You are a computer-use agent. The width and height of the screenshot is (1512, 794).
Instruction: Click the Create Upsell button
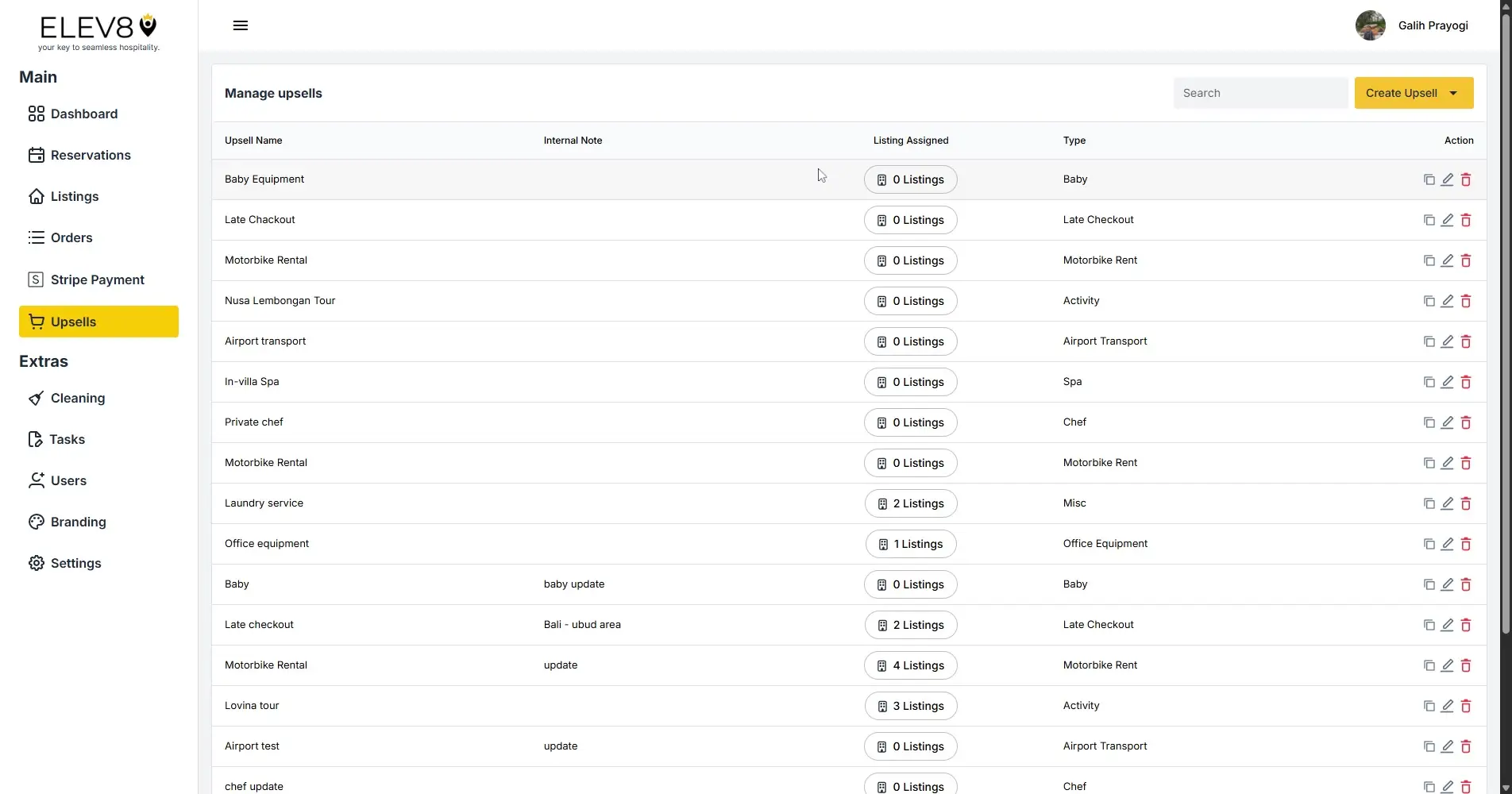1400,93
